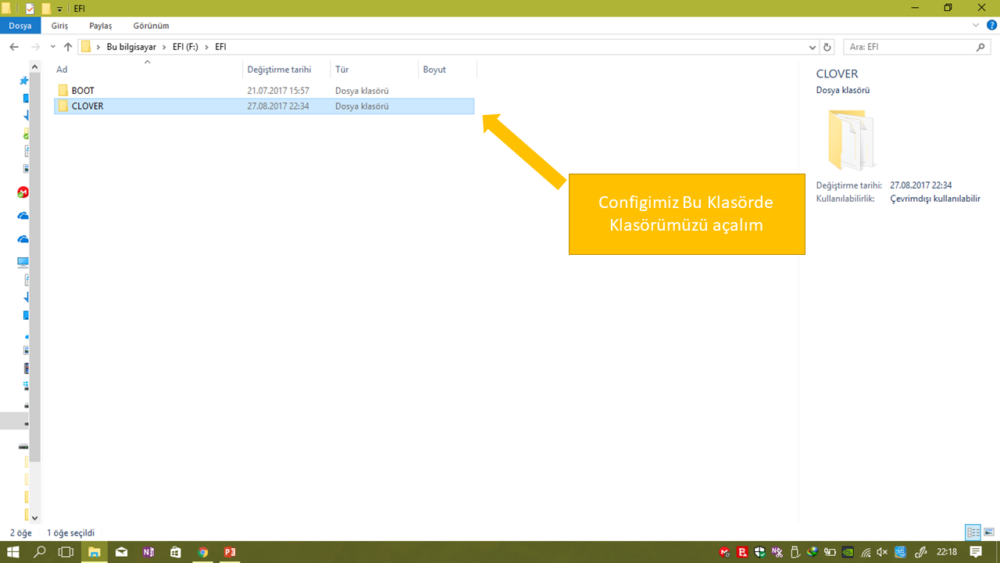Open the Dosya menu
The image size is (1000, 563).
click(20, 26)
